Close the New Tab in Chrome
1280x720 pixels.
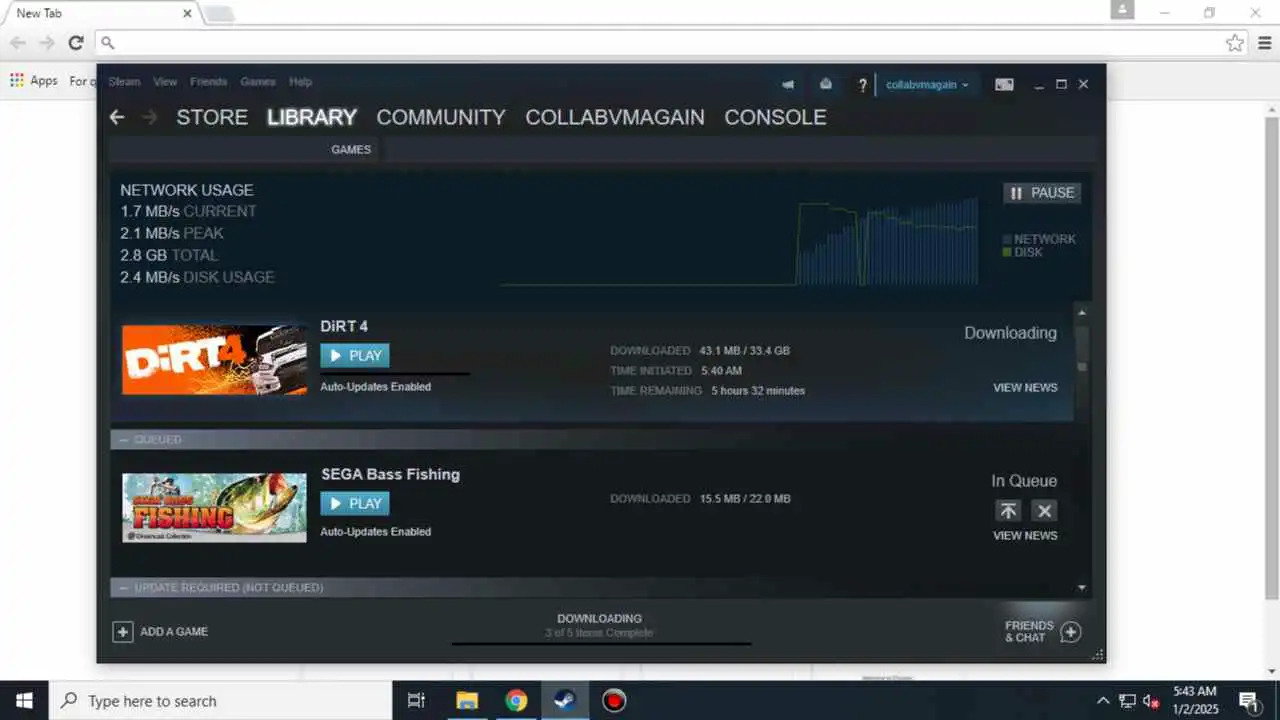(x=187, y=13)
